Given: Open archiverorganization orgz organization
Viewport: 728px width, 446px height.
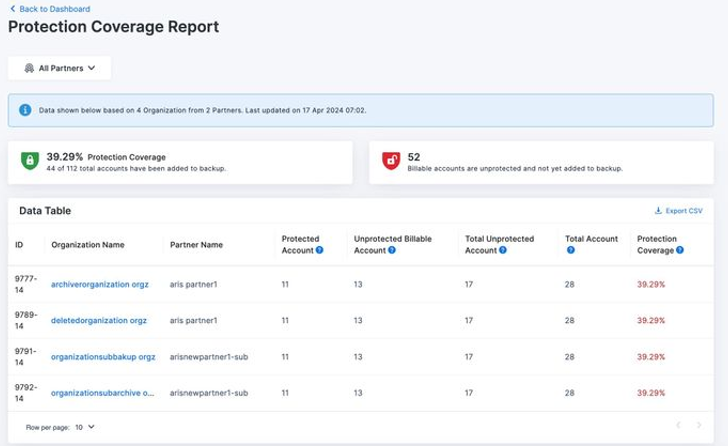Looking at the screenshot, I should [x=100, y=284].
